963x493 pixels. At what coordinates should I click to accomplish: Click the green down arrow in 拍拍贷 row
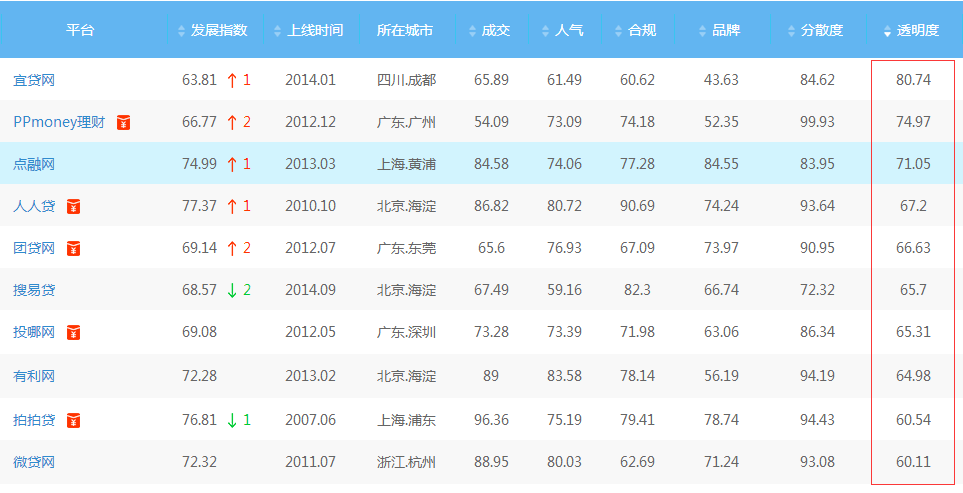click(232, 421)
